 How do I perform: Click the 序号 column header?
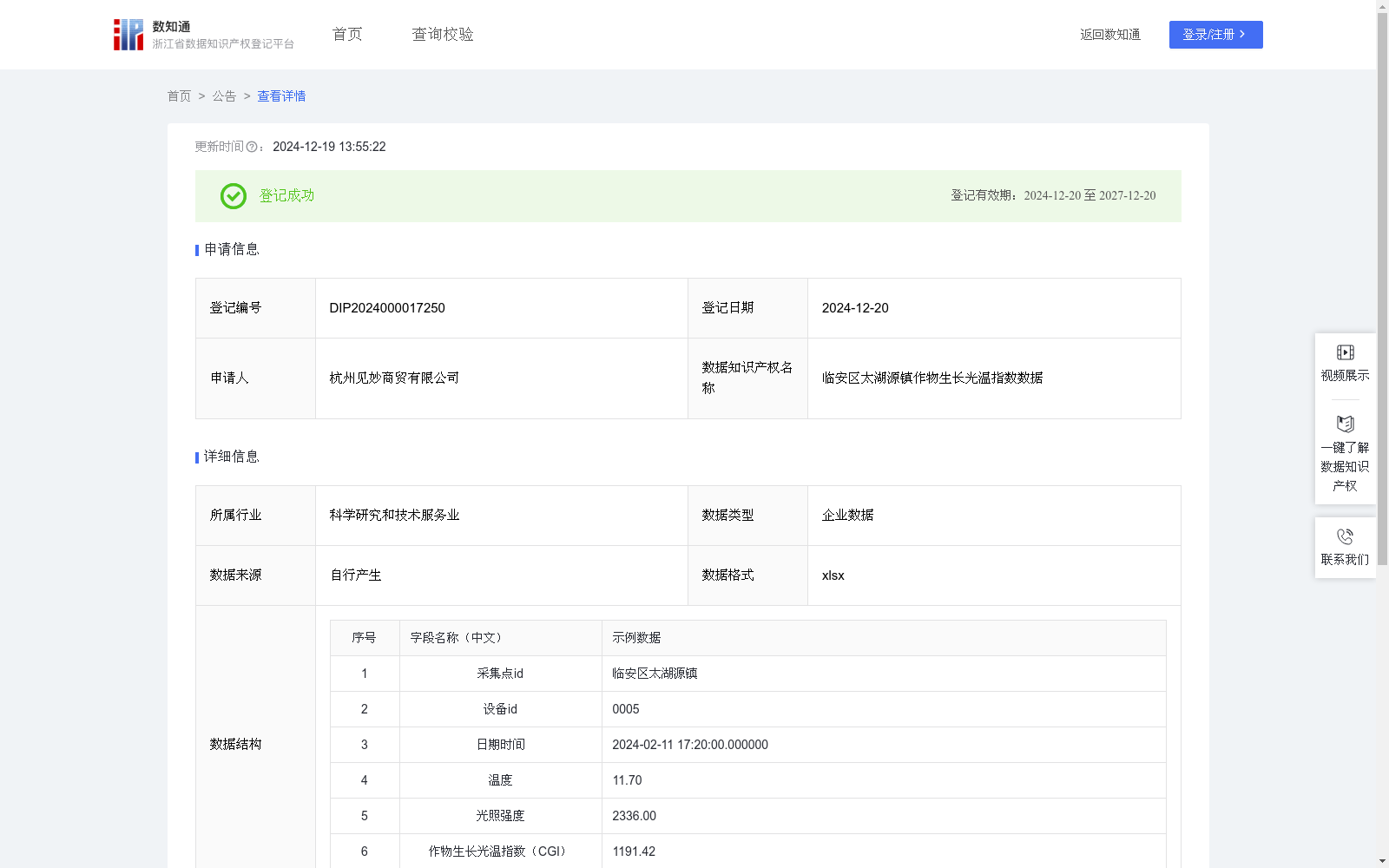[x=364, y=638]
